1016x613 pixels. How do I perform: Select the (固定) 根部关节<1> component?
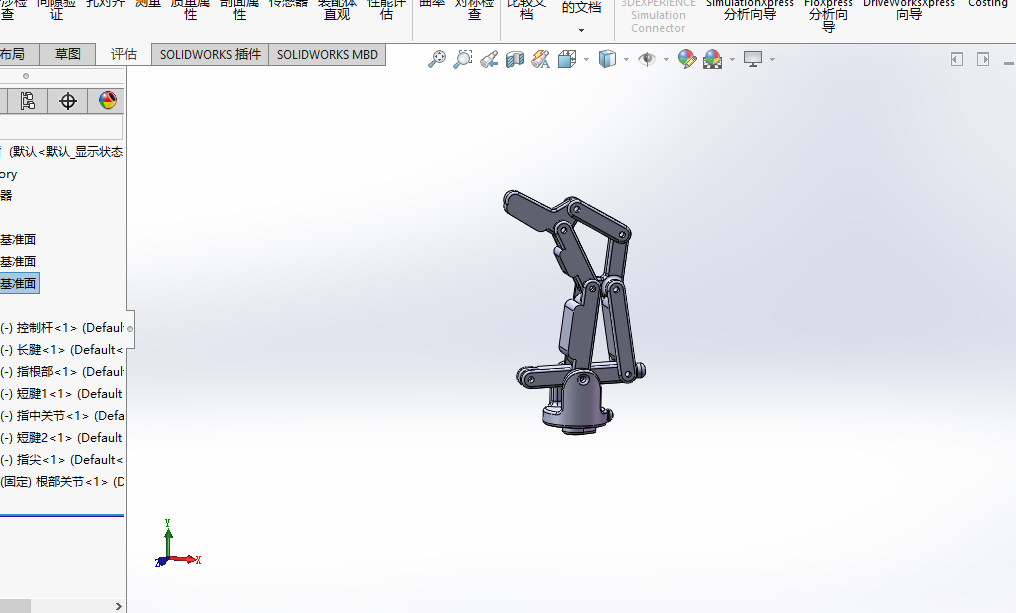[62, 482]
